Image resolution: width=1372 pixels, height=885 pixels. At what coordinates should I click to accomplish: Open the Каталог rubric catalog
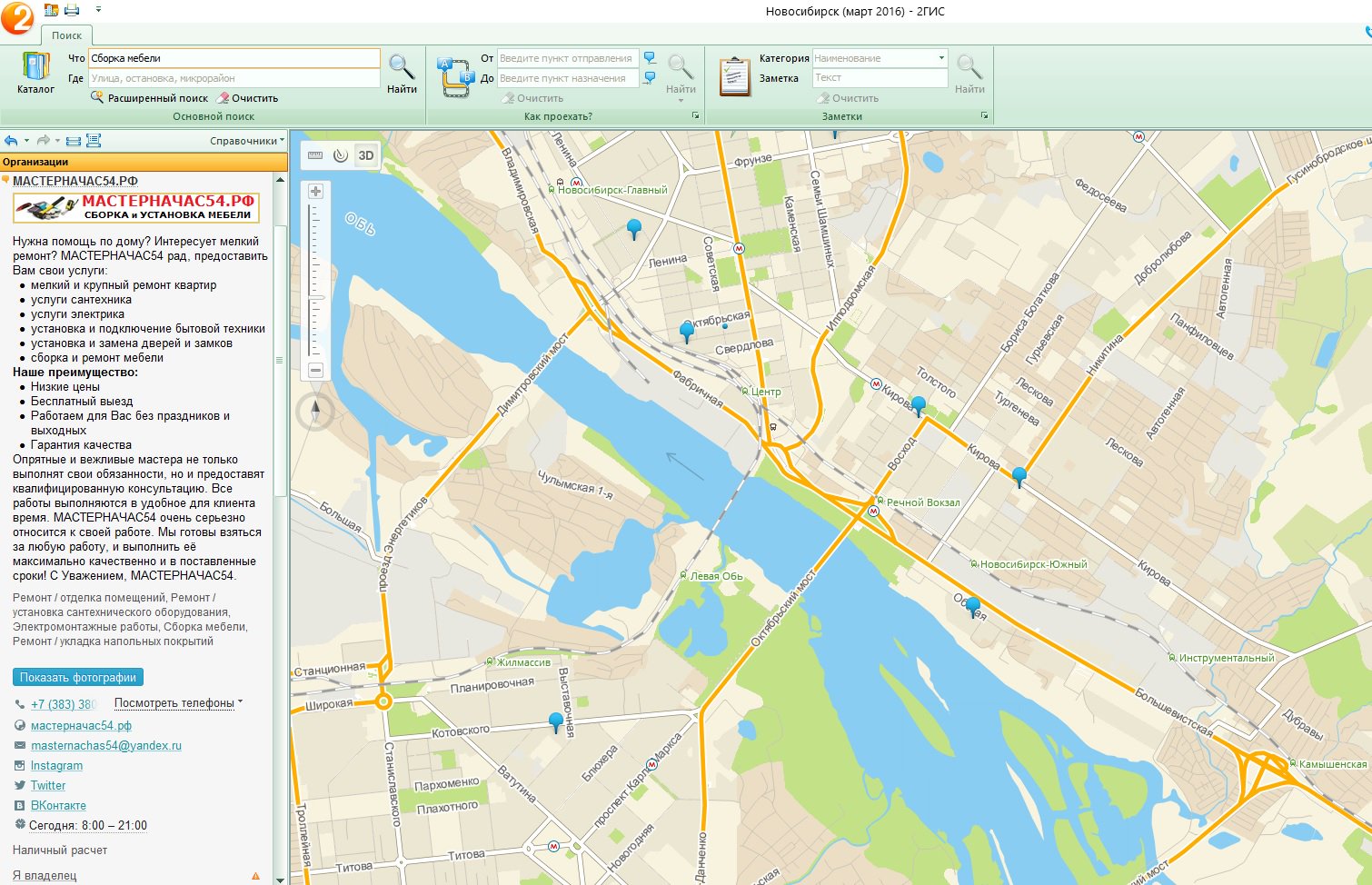(35, 73)
